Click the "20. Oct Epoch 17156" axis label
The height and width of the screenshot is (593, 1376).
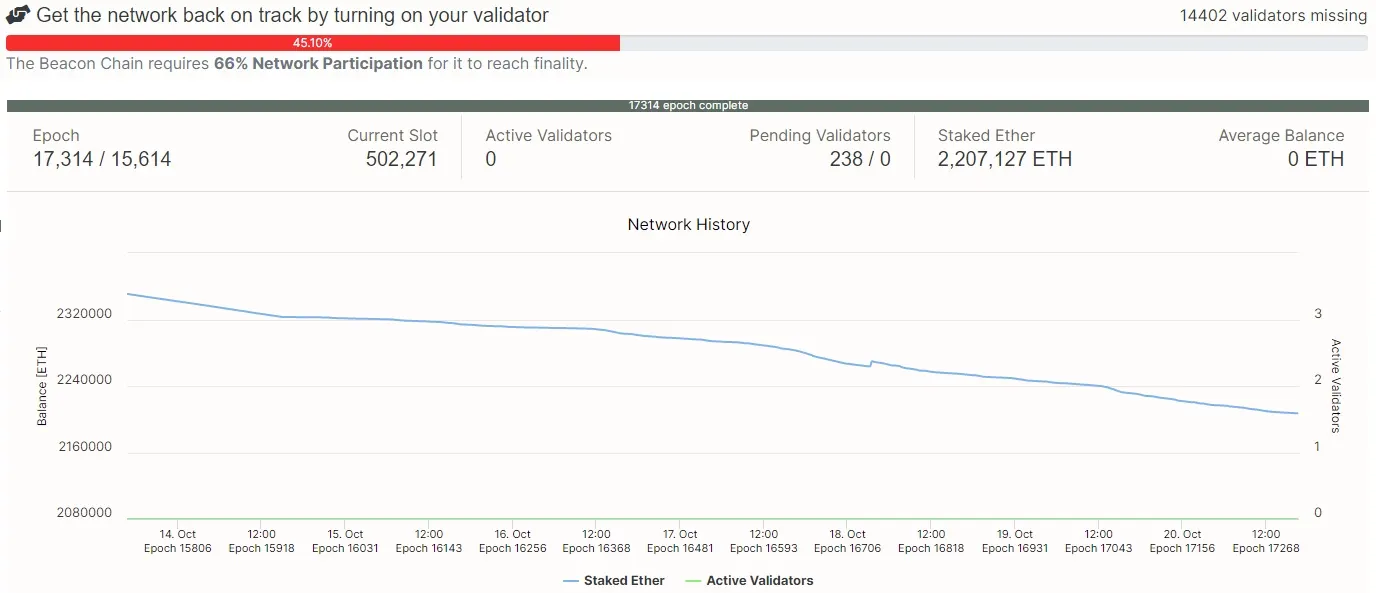click(x=1182, y=541)
